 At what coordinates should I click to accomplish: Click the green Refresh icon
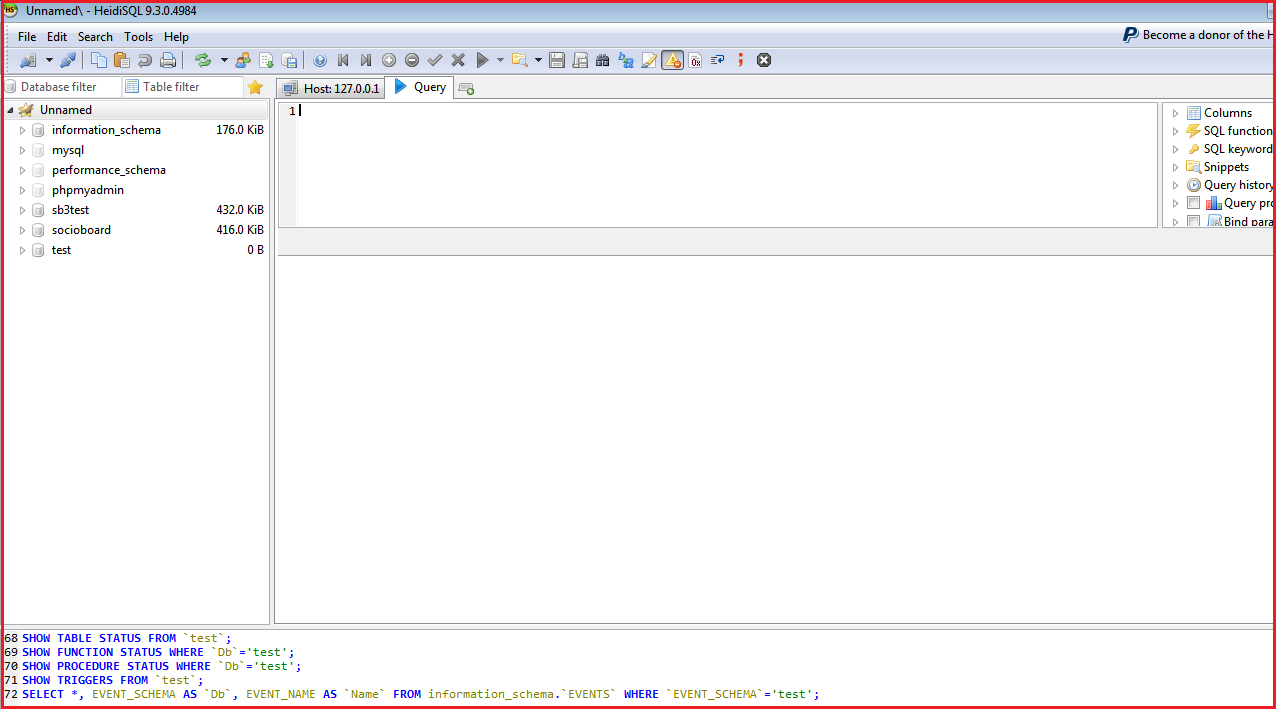(x=203, y=60)
